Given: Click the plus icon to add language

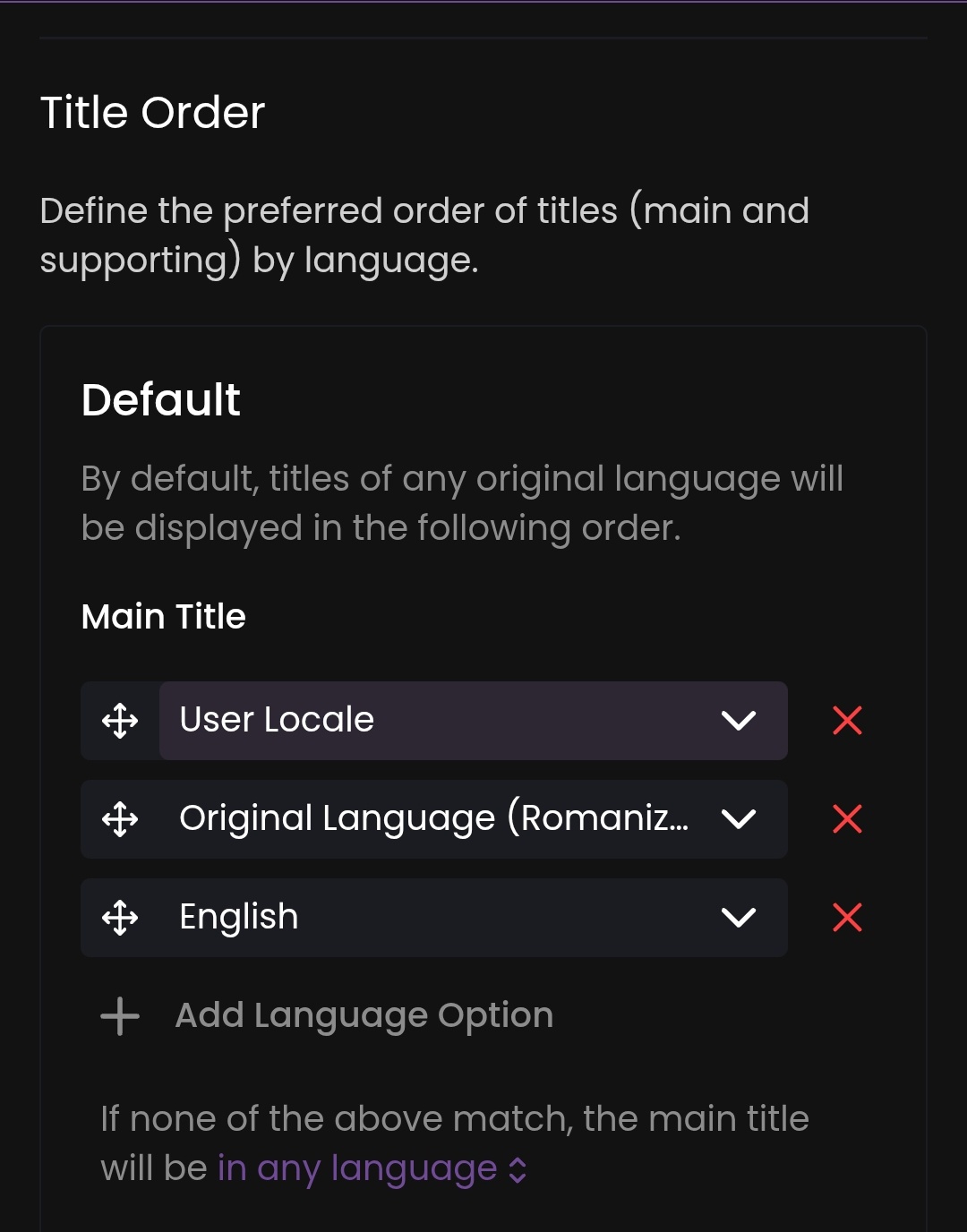Looking at the screenshot, I should click(120, 1016).
